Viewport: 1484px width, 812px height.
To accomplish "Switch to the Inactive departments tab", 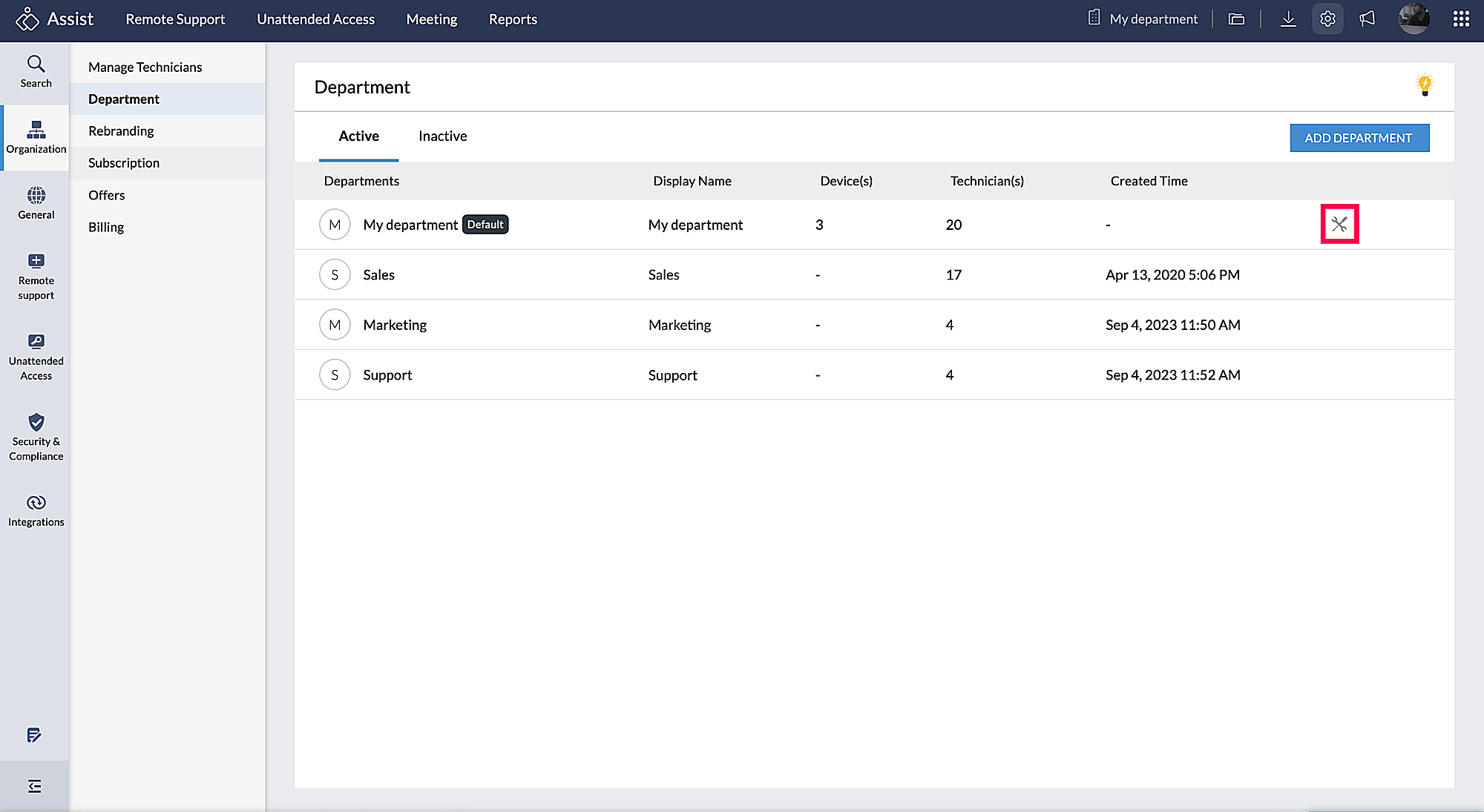I will click(442, 136).
